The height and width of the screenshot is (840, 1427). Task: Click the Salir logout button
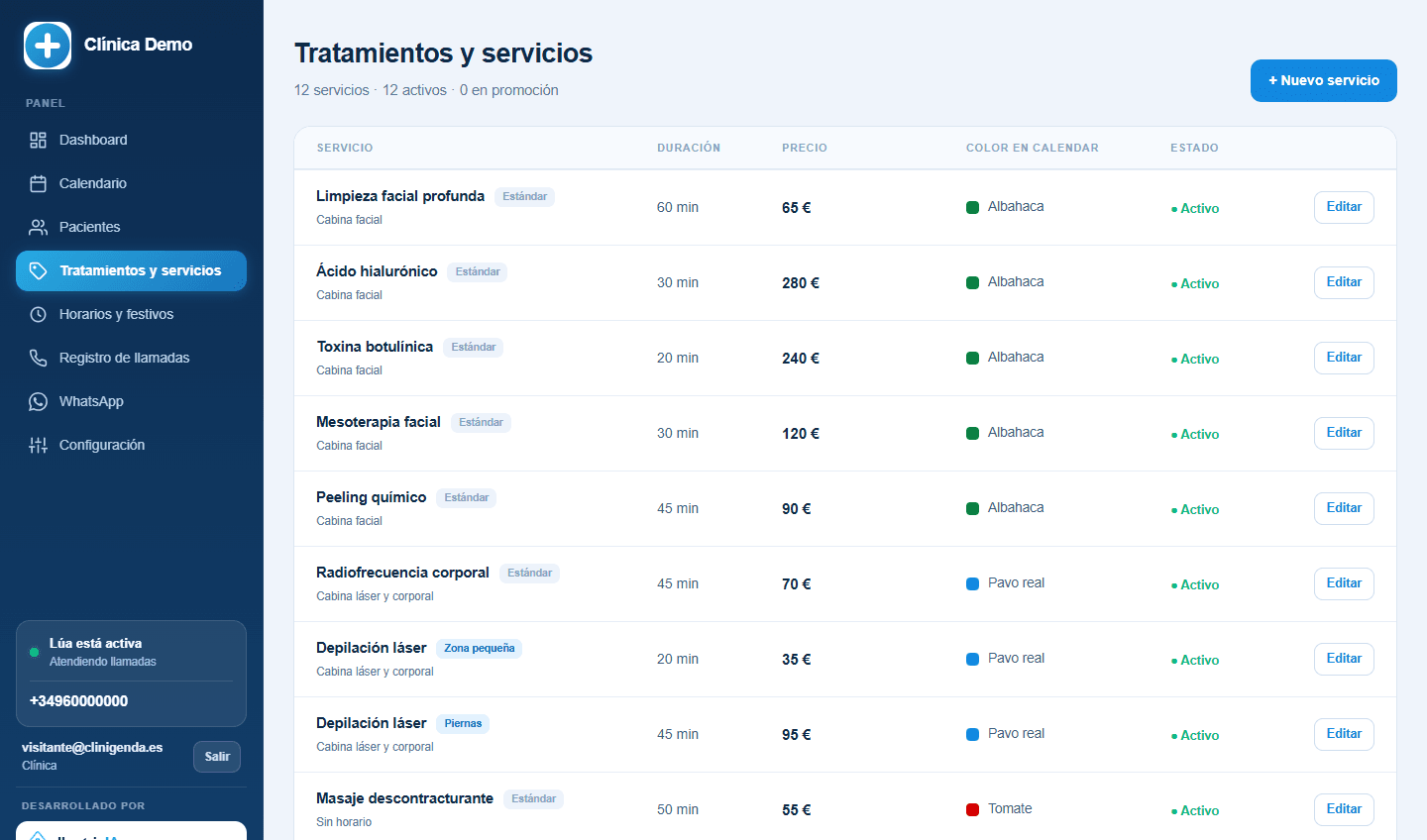(x=217, y=756)
